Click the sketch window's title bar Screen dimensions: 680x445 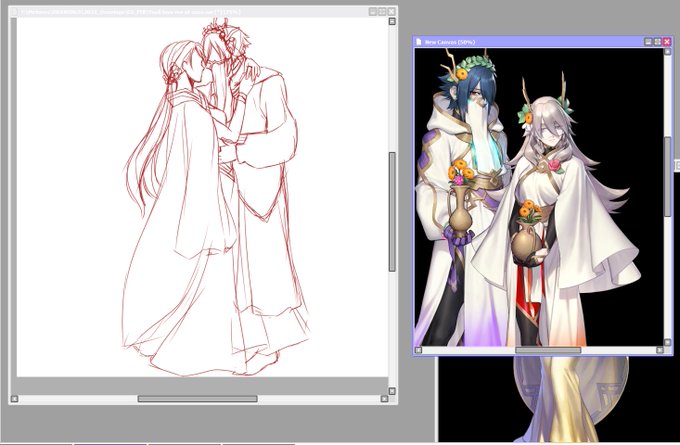coord(203,12)
